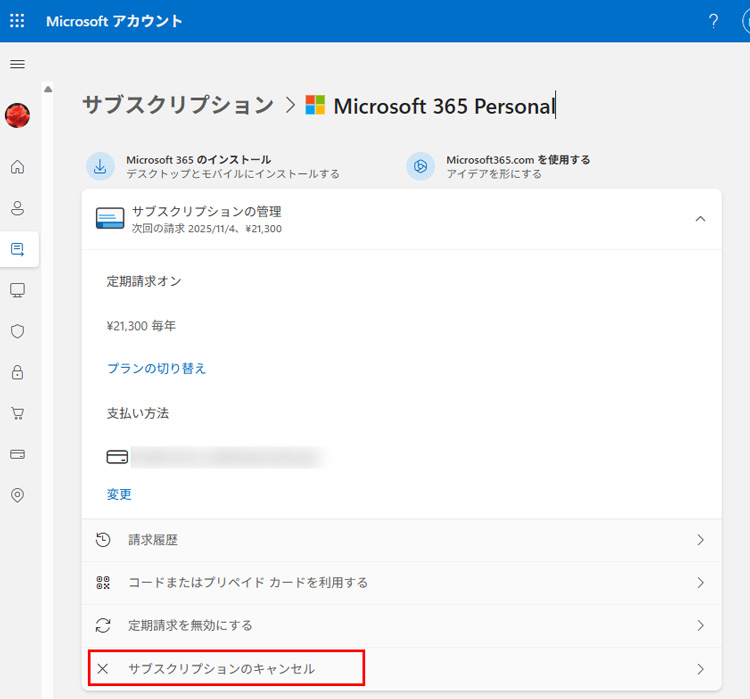Expand the prepaid card row chevron

(x=700, y=582)
